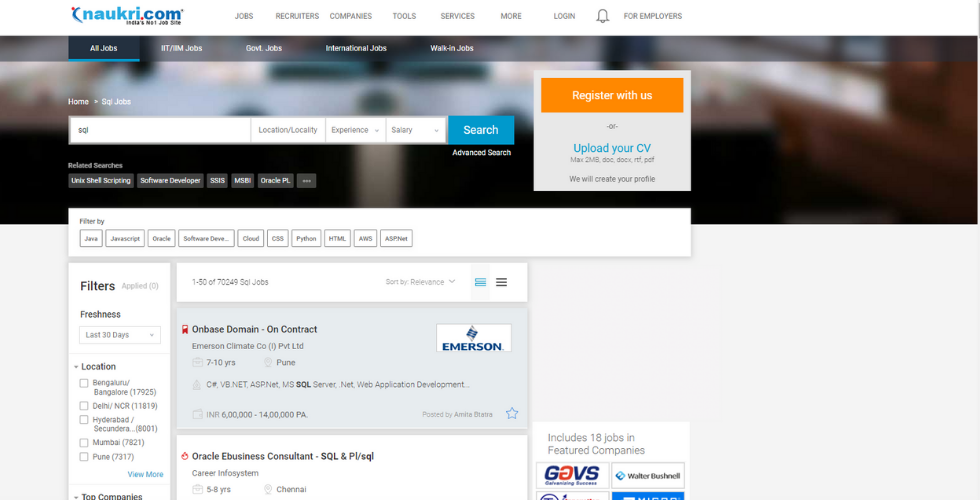Save Onbase Domain job with star icon
The image size is (980, 500).
(512, 413)
